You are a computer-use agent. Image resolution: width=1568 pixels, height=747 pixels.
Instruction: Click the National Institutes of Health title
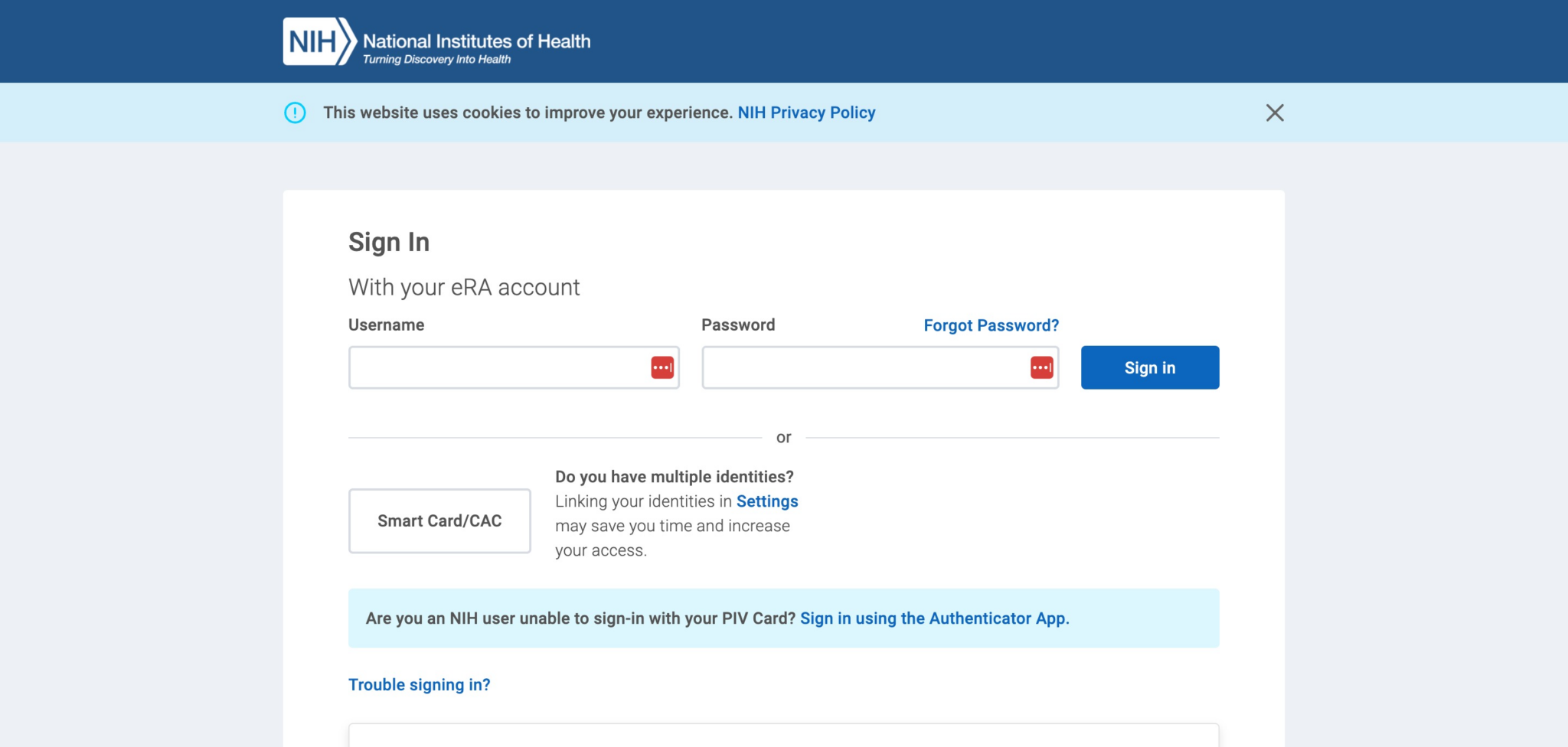click(476, 41)
